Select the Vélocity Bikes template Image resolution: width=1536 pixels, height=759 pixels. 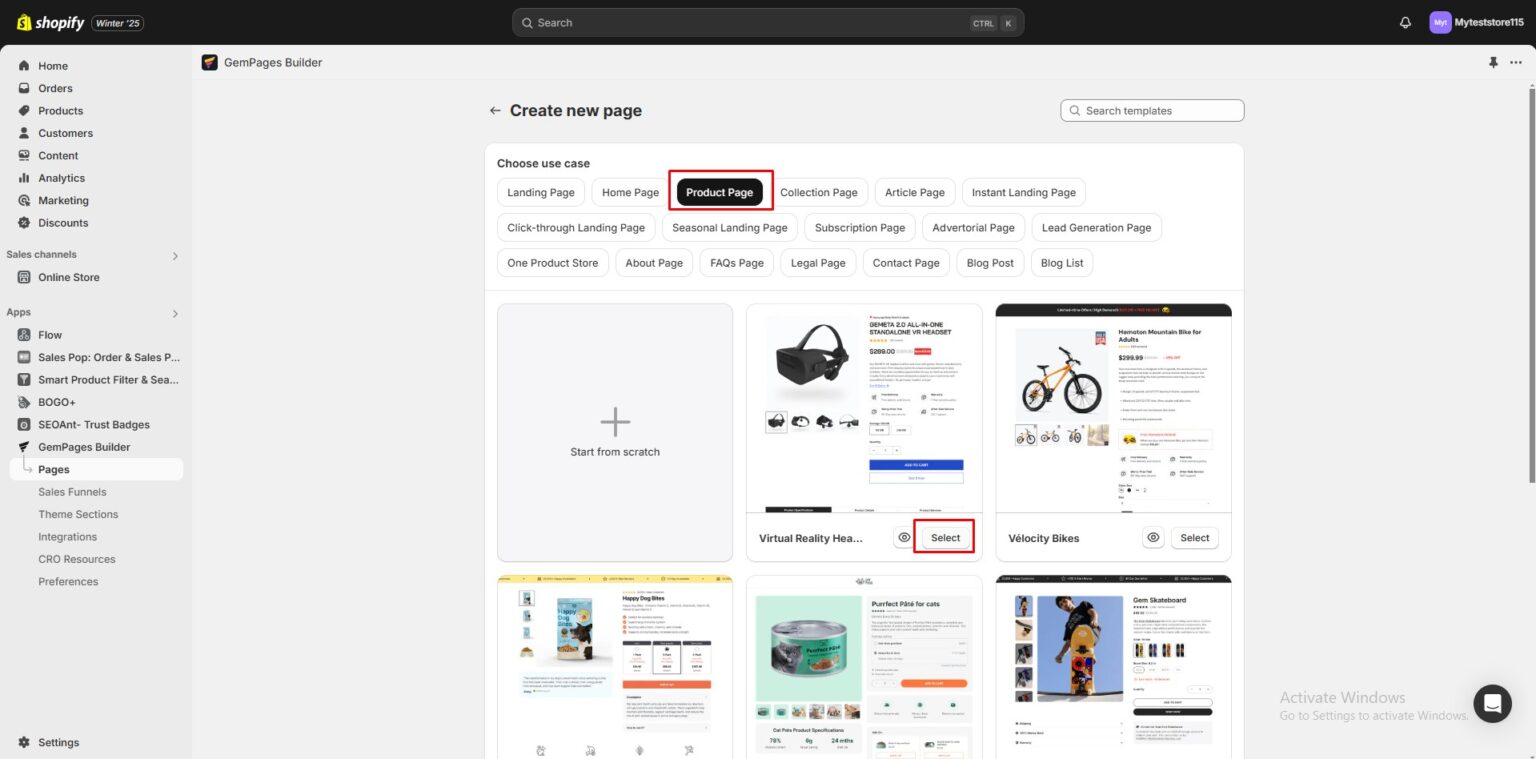coord(1194,537)
